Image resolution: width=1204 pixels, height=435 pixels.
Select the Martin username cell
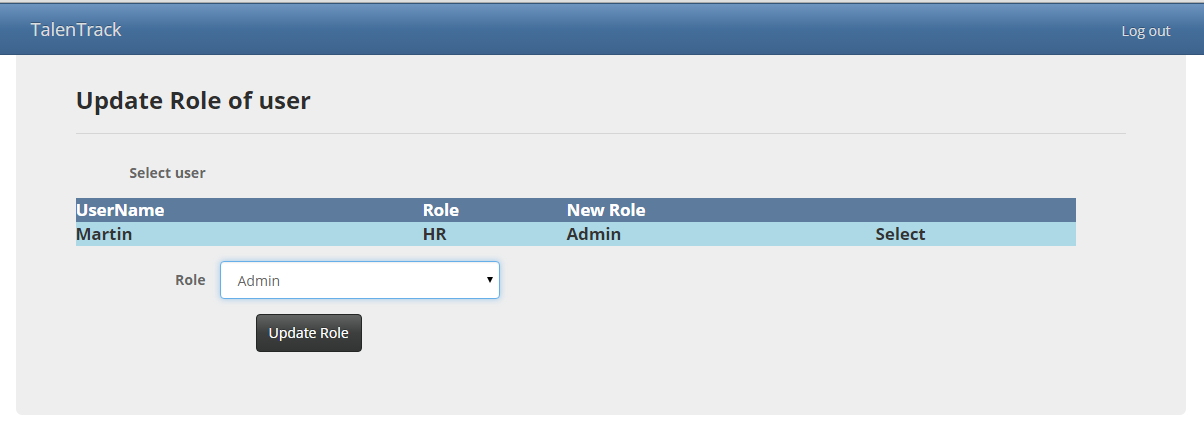tap(104, 235)
